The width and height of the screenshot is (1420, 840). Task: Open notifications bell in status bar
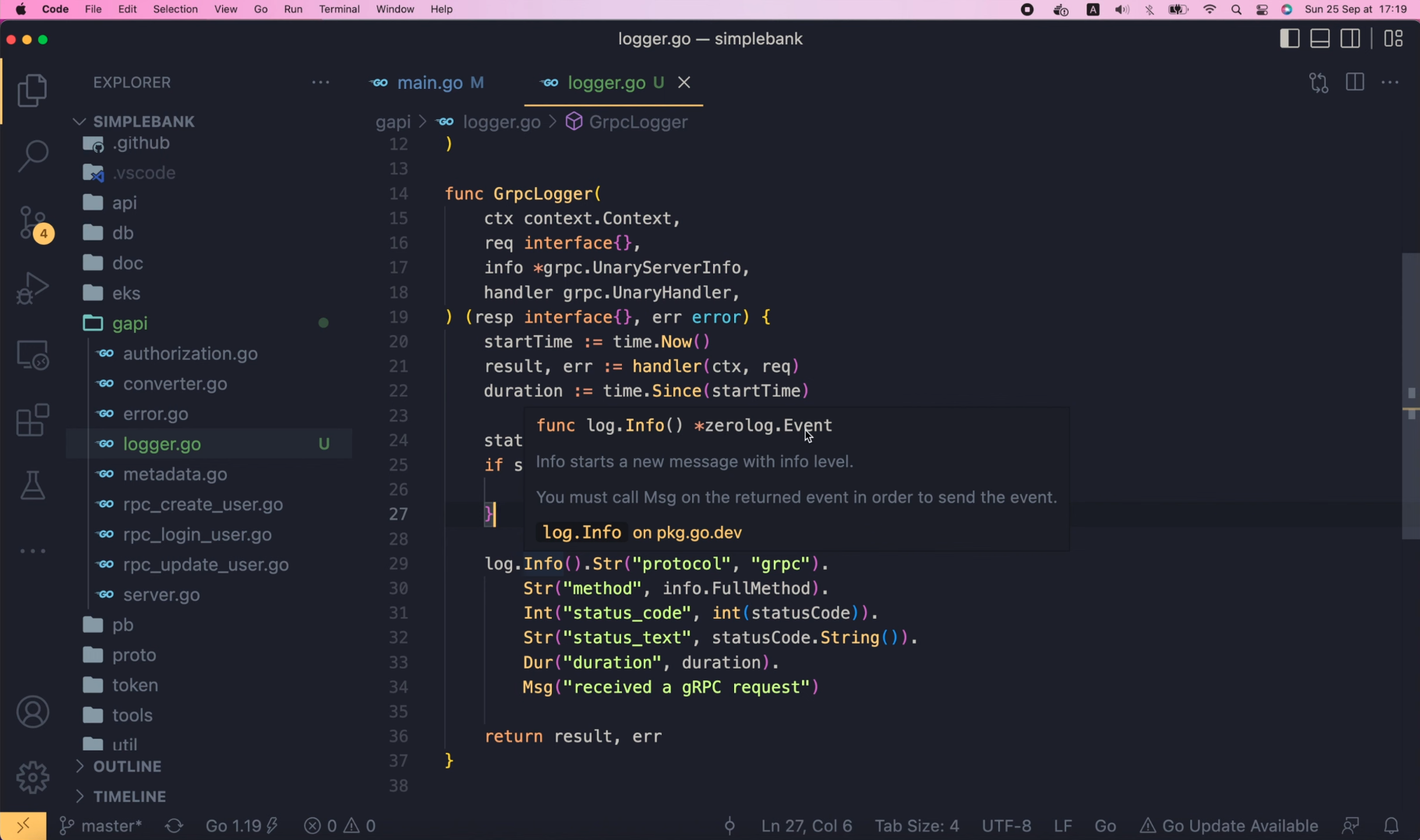coord(1391,826)
